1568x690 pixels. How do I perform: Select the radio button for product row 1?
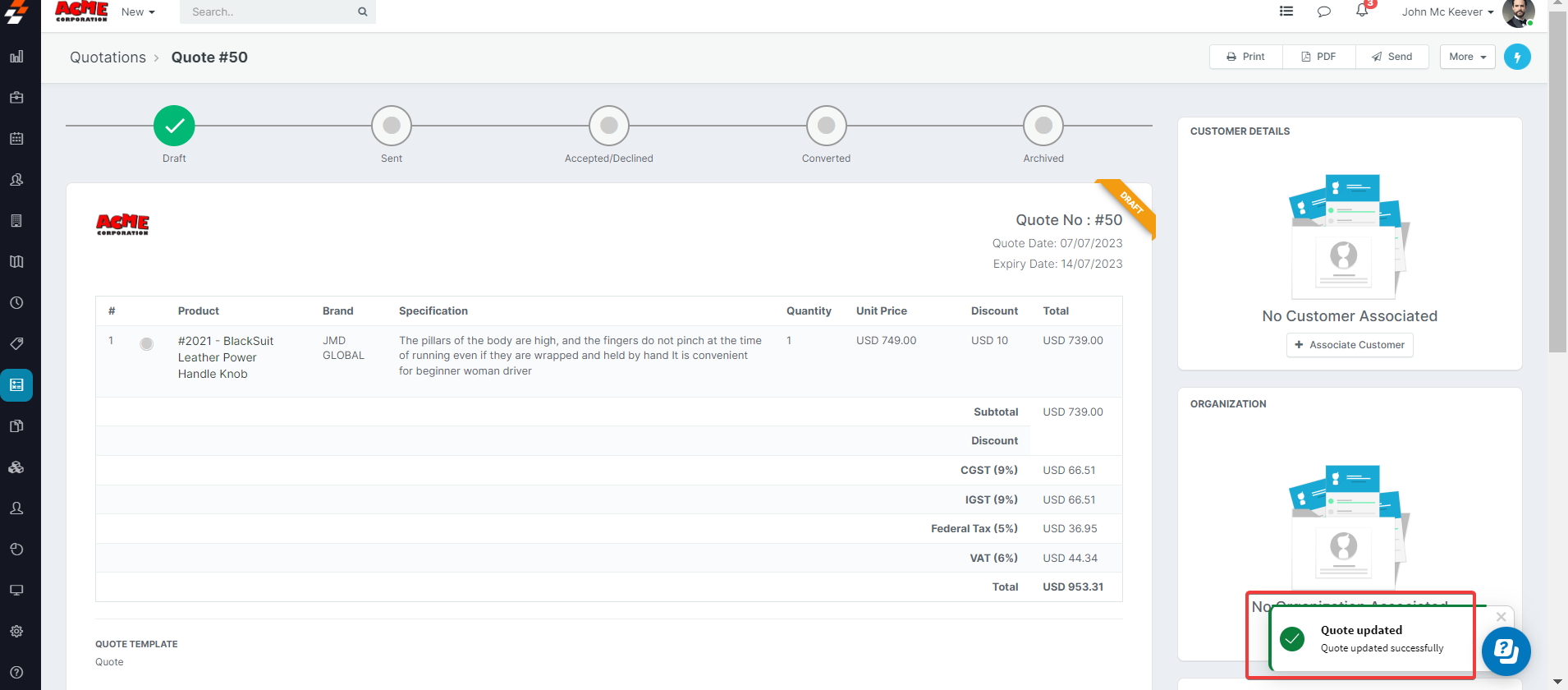click(146, 344)
